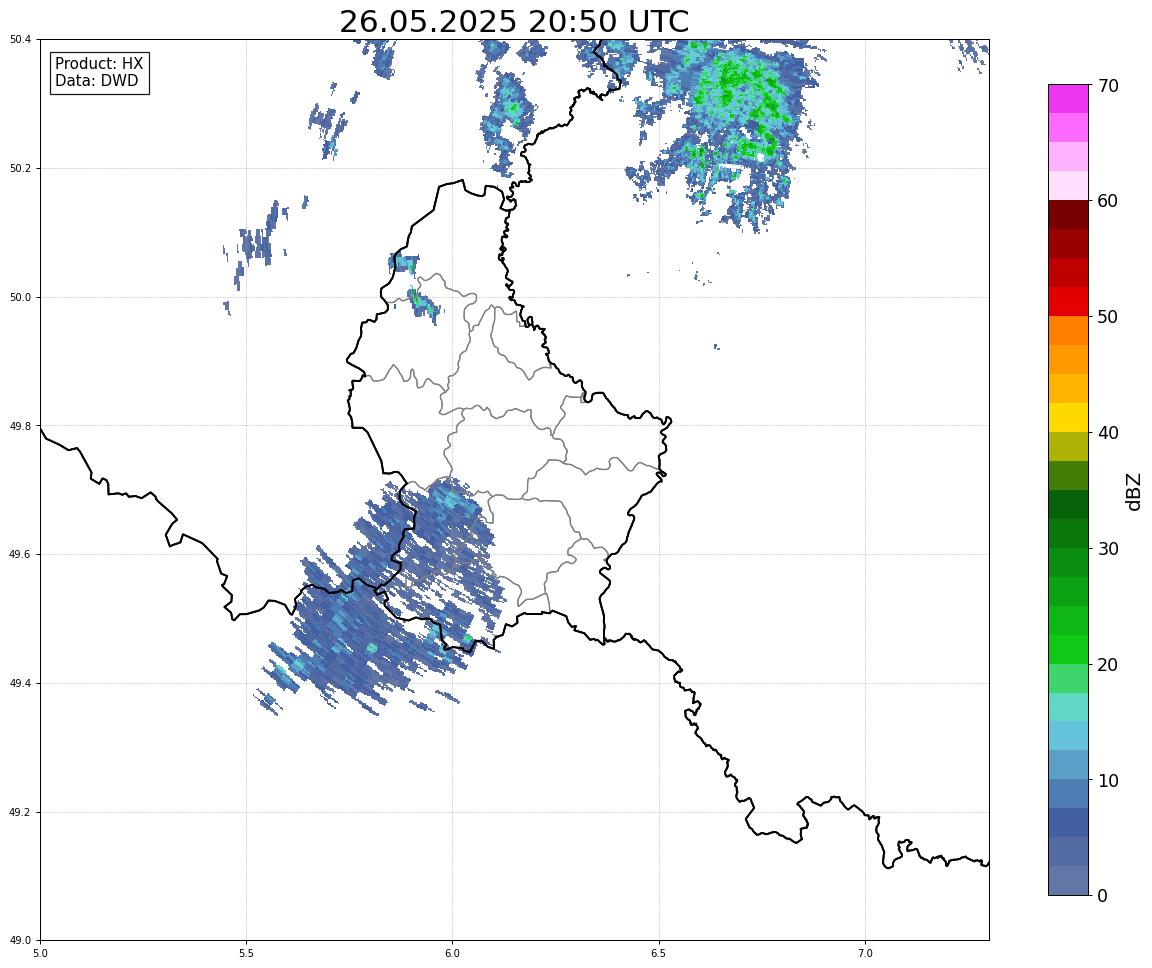Select the bright red swatch just above 50
The image size is (1152, 968).
1068,301
